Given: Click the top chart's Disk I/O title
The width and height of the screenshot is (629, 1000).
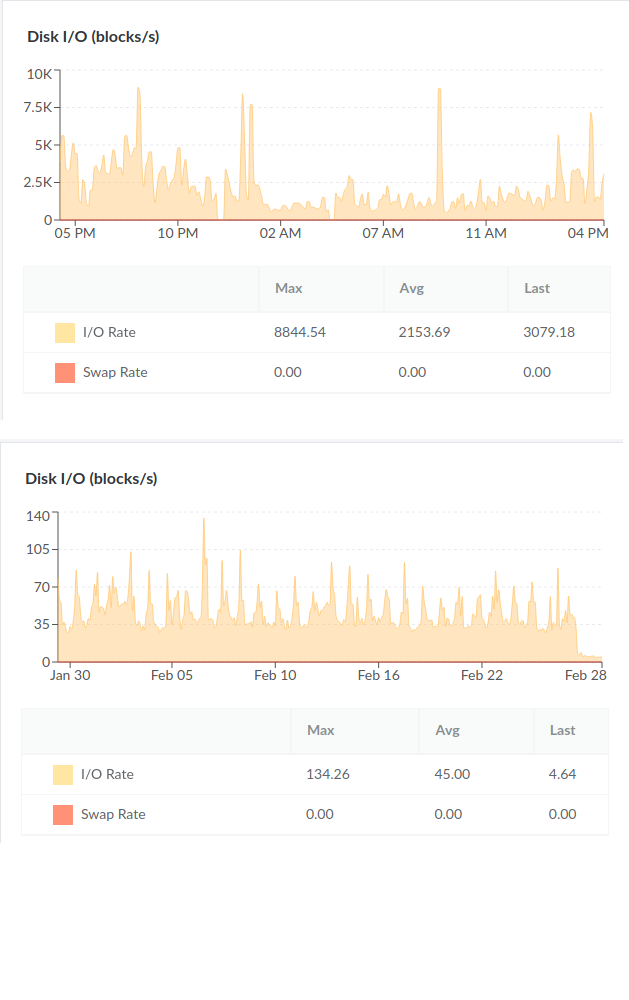Looking at the screenshot, I should click(x=93, y=37).
